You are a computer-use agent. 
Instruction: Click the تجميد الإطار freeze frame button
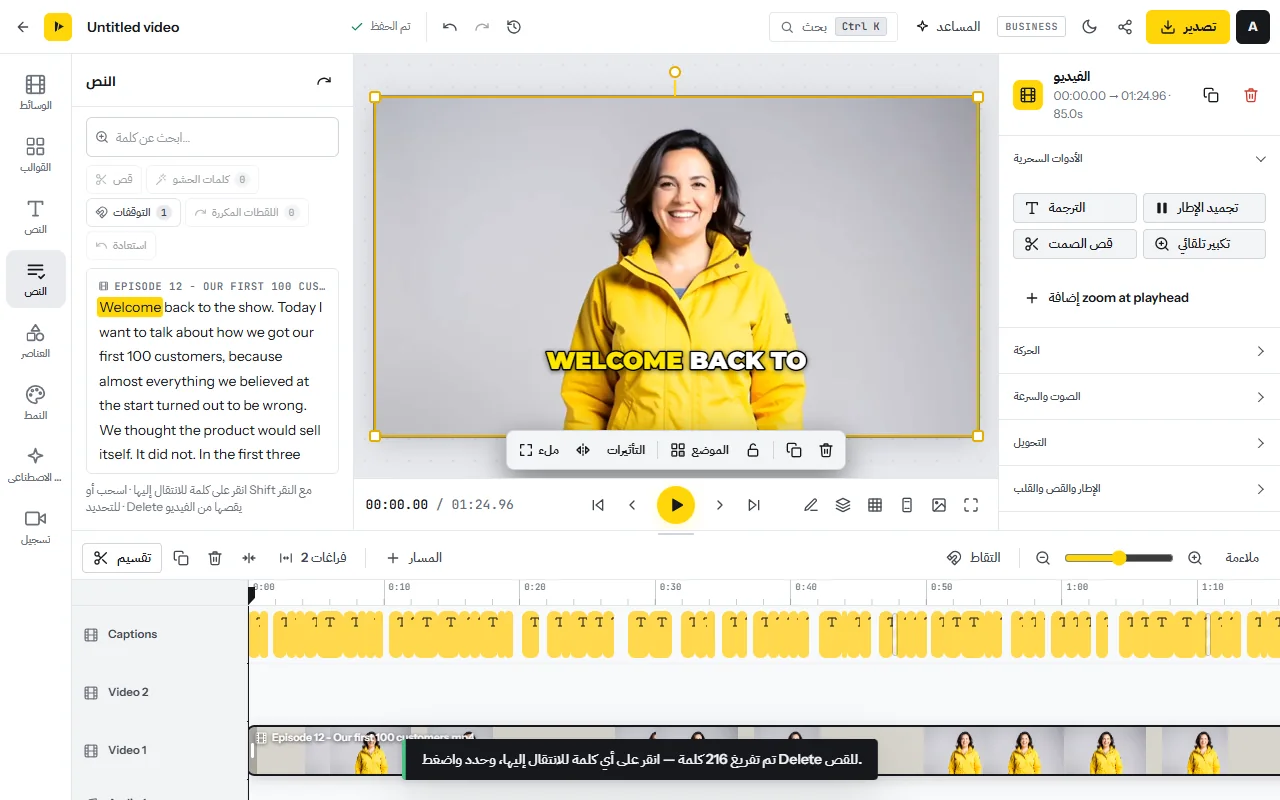1204,208
